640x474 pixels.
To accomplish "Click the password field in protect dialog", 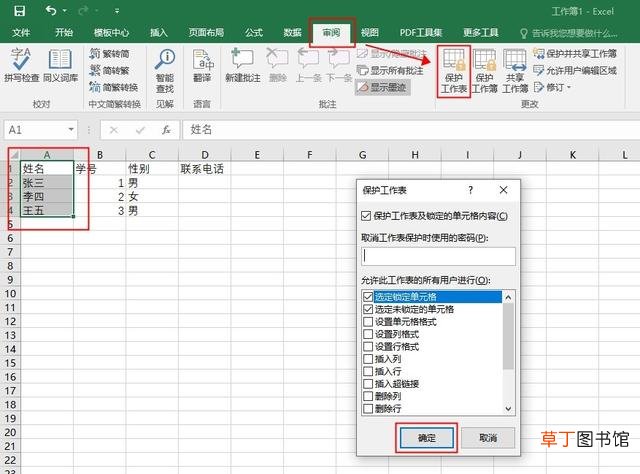I will pos(438,256).
